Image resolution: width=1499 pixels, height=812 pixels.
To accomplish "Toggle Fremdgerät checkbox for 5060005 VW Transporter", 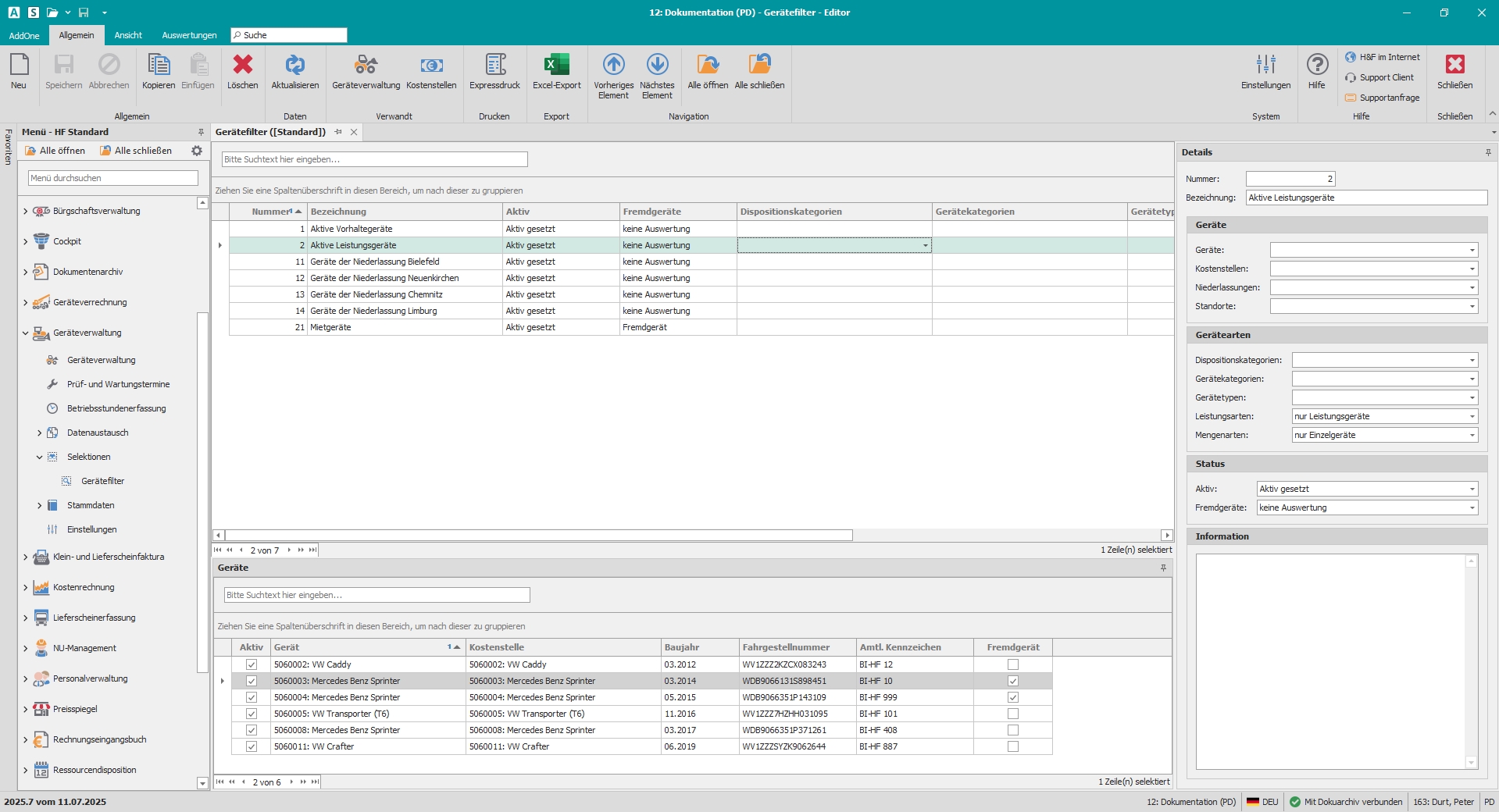I will 1013,714.
